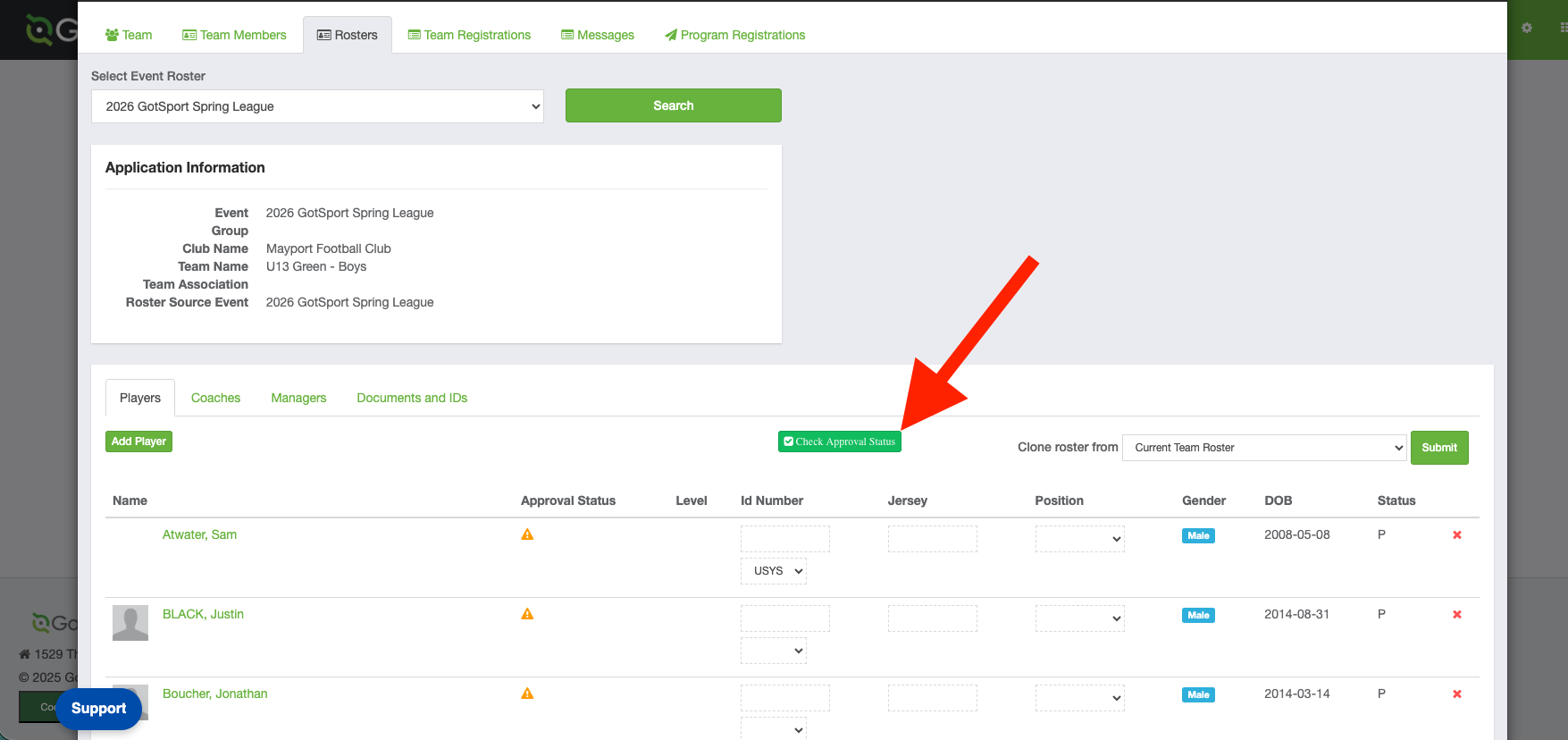Click the Add Player button
Viewport: 1568px width, 740px height.
pos(138,441)
